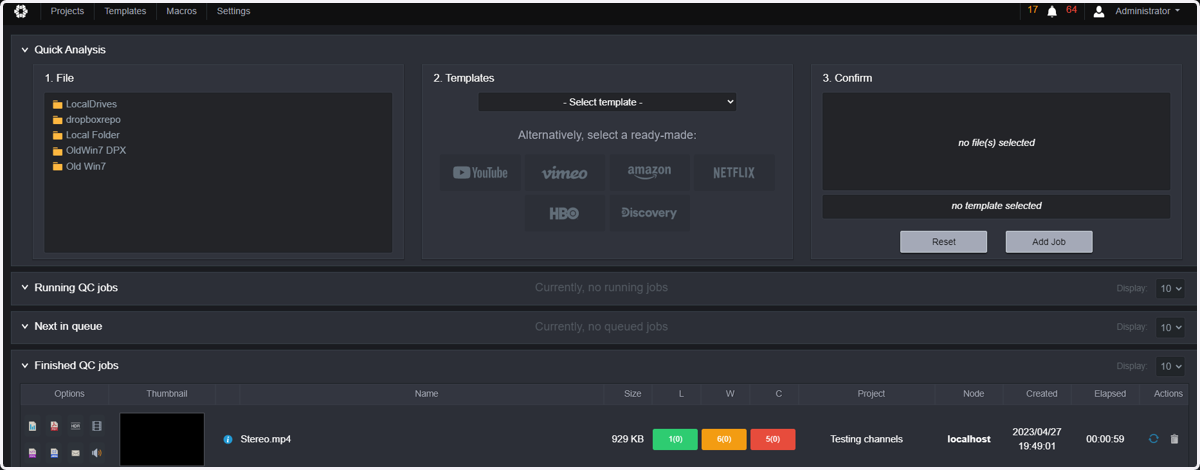1200x470 pixels.
Task: Open the Select template dropdown
Action: (x=607, y=102)
